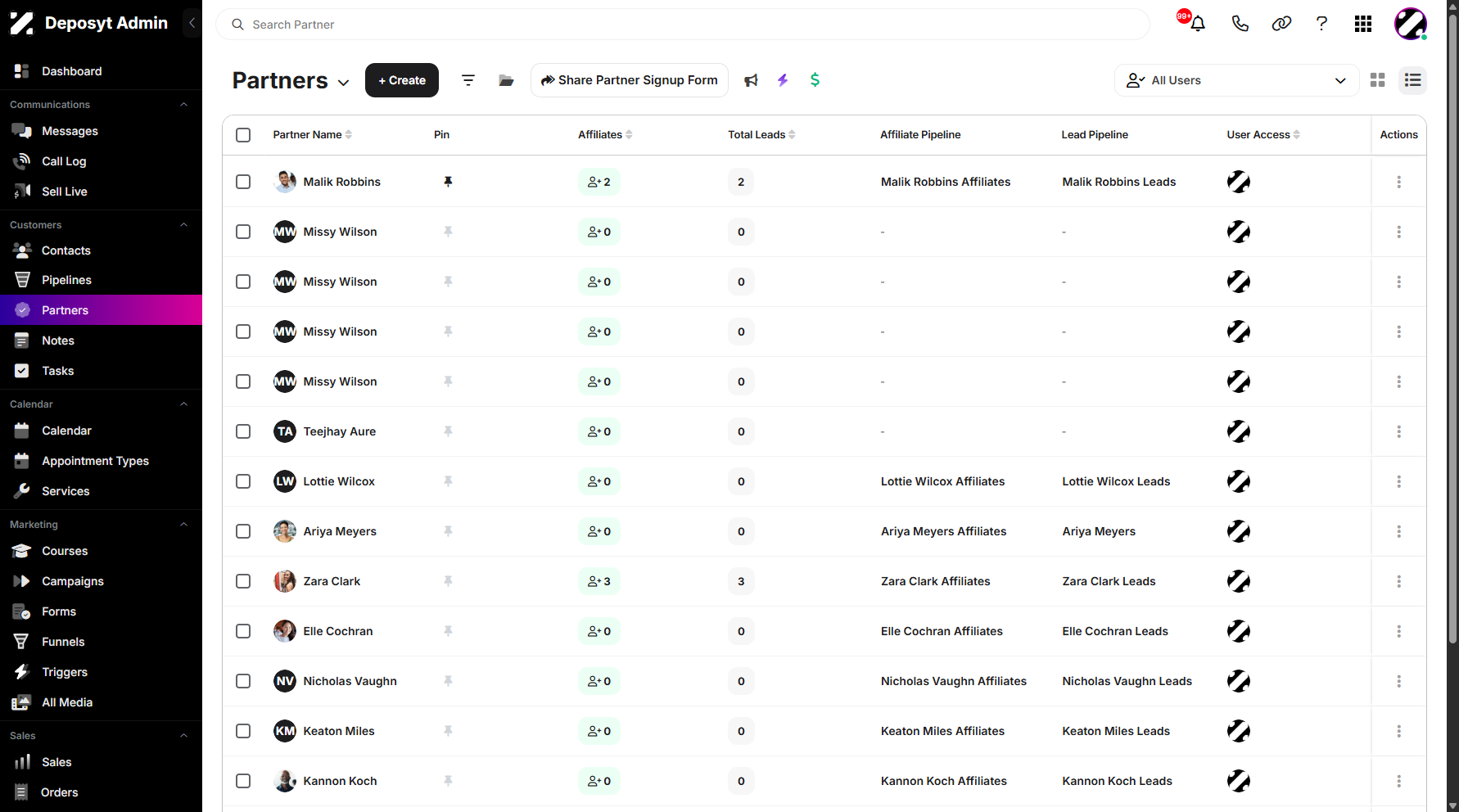
Task: Go to Dashboard in sidebar
Action: (101, 71)
